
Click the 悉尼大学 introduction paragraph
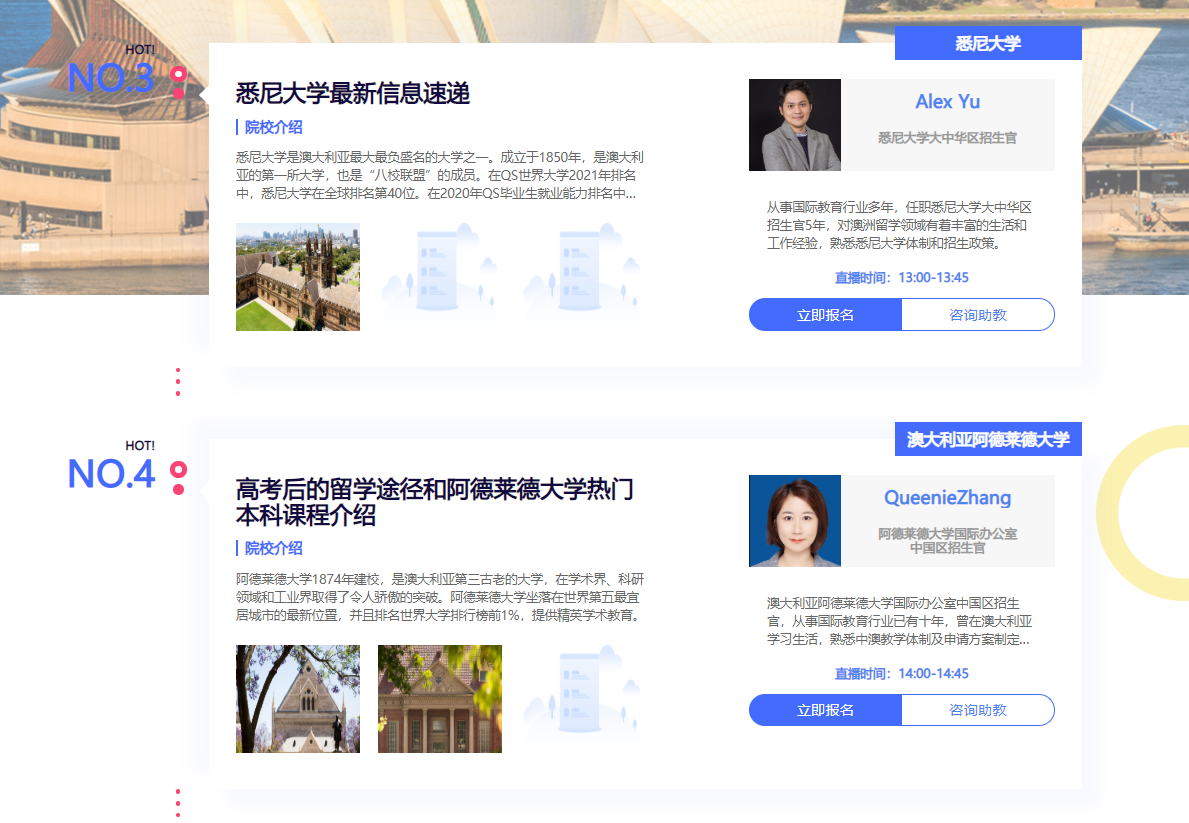[x=440, y=175]
